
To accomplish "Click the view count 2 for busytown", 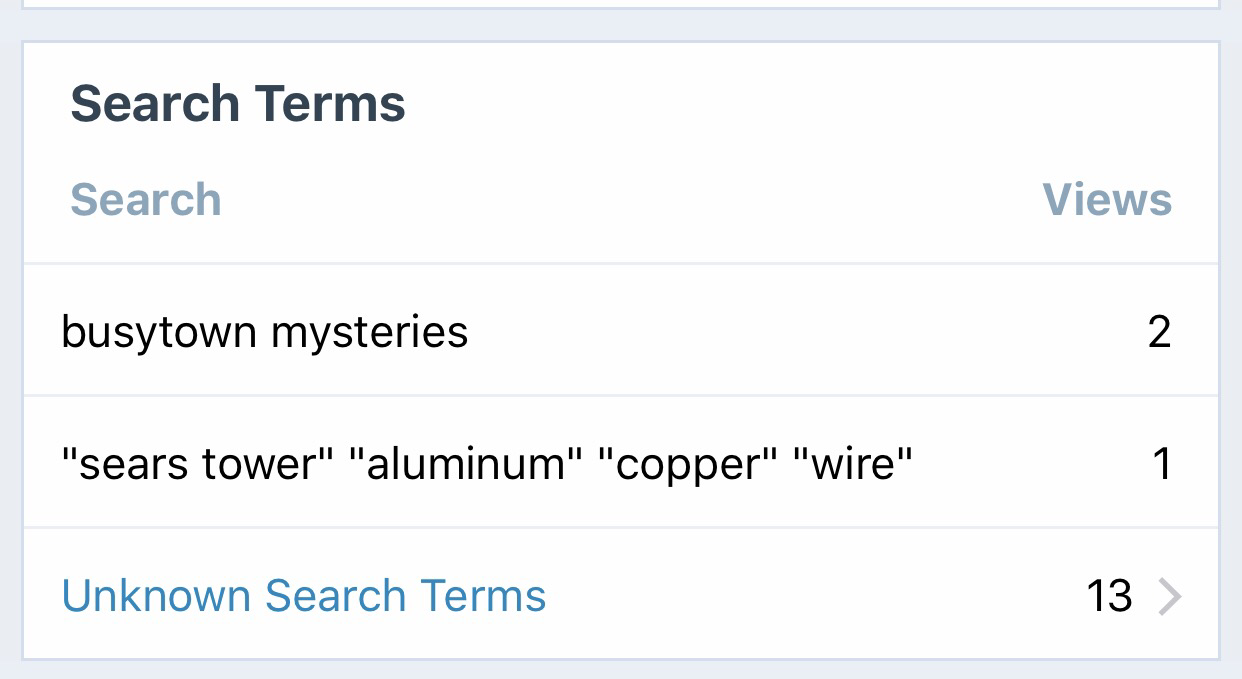I will click(1159, 332).
